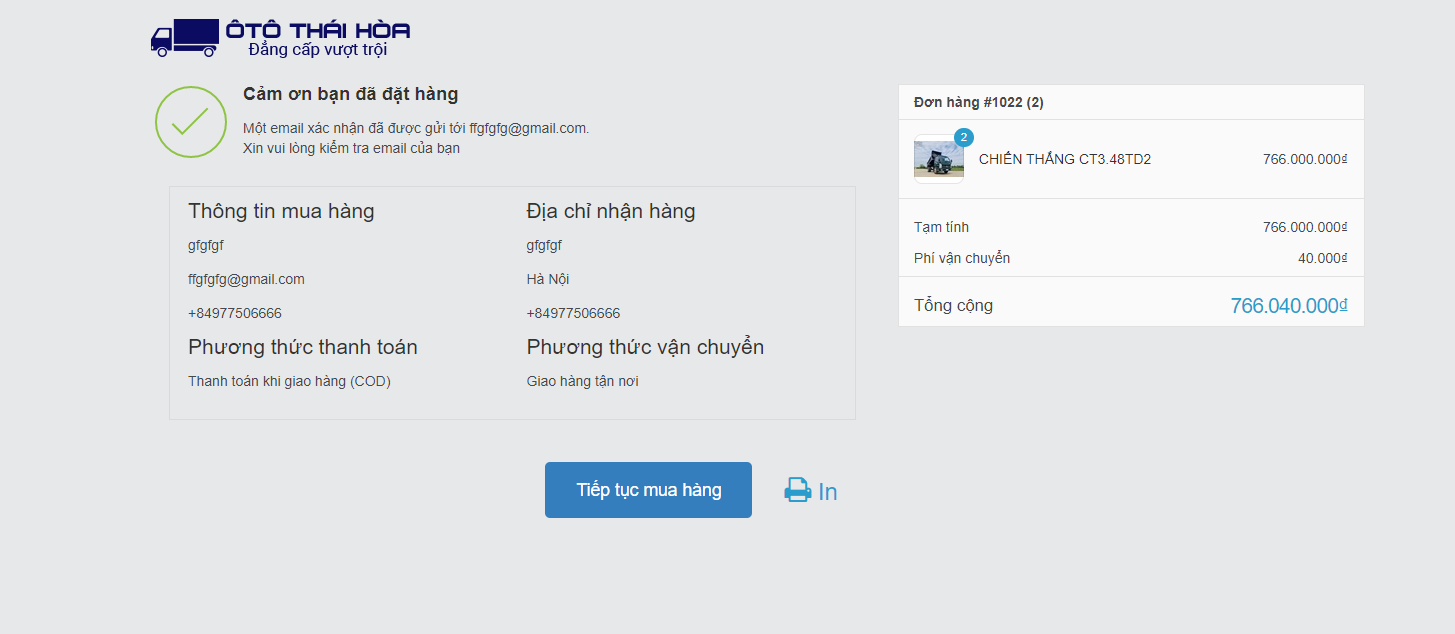Click the "Hà Nội" delivery address text
Viewport: 1455px width, 634px height.
pos(548,279)
